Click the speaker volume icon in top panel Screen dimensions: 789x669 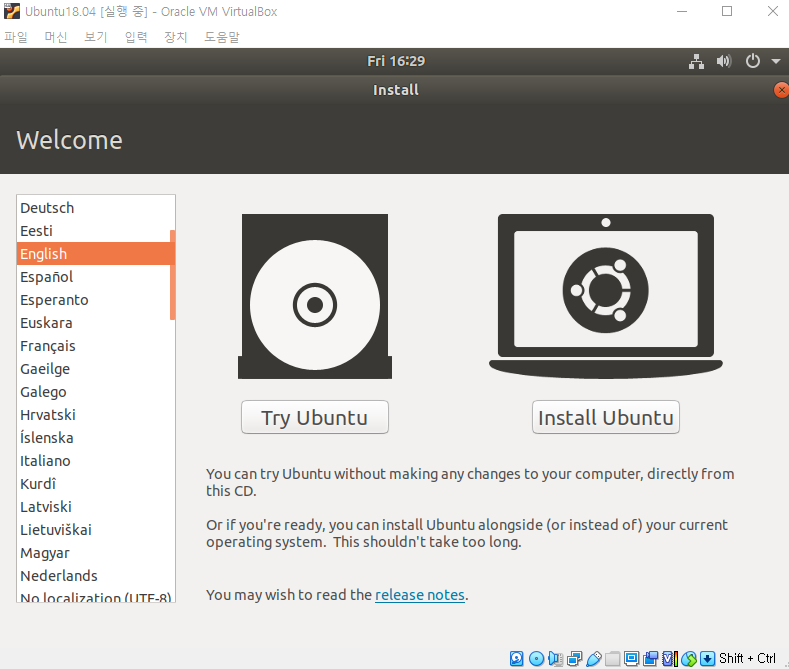pyautogui.click(x=724, y=61)
